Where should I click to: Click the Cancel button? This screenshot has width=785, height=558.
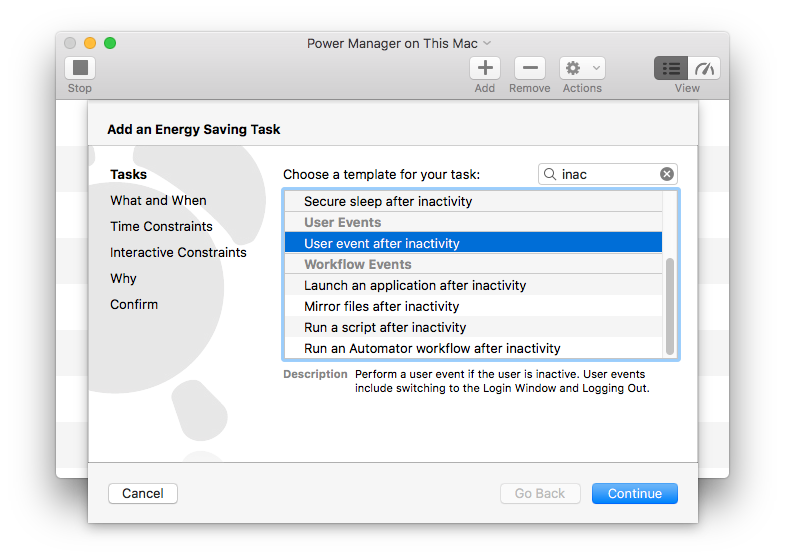point(143,493)
